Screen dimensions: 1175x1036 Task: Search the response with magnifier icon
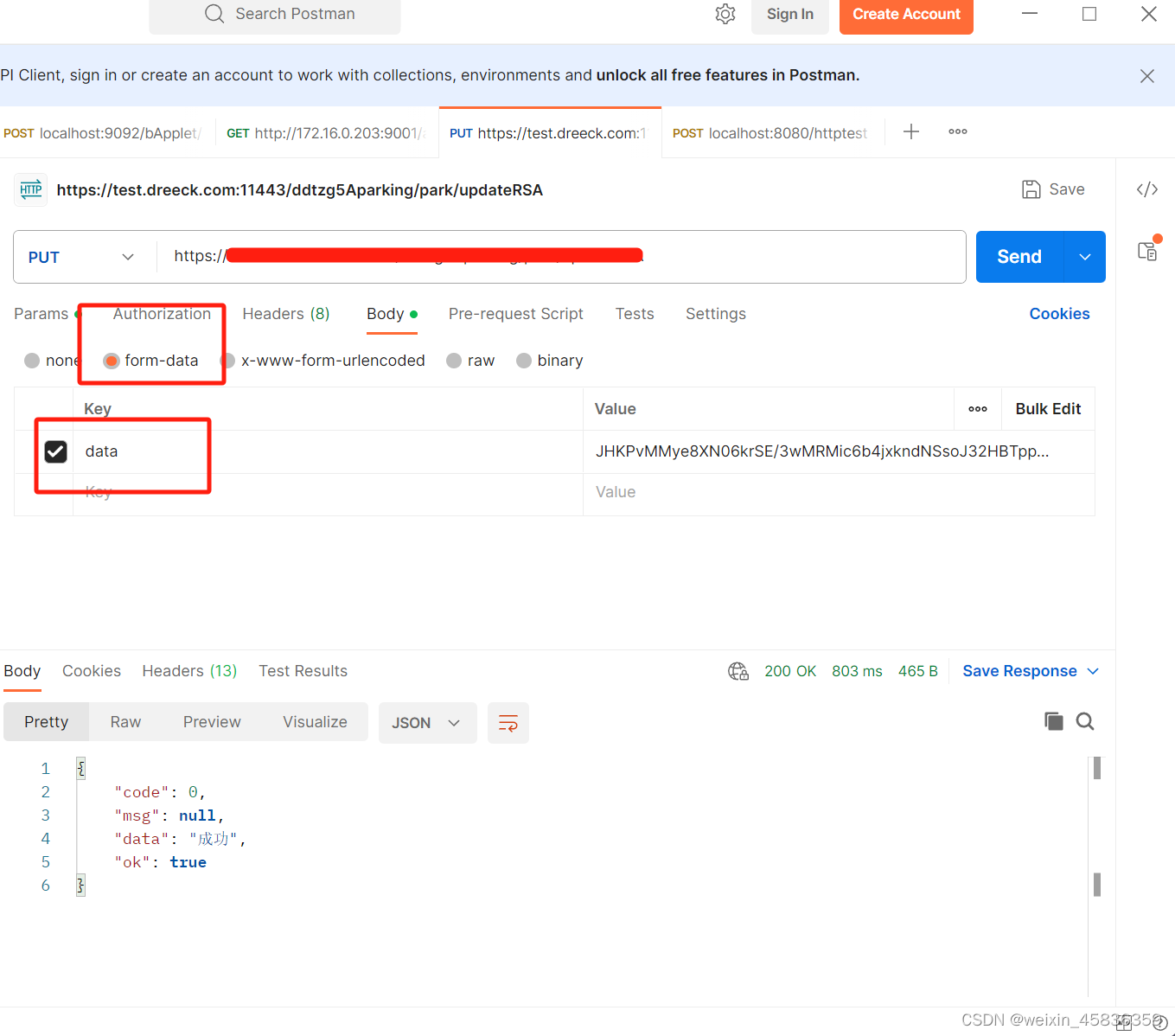[x=1085, y=721]
